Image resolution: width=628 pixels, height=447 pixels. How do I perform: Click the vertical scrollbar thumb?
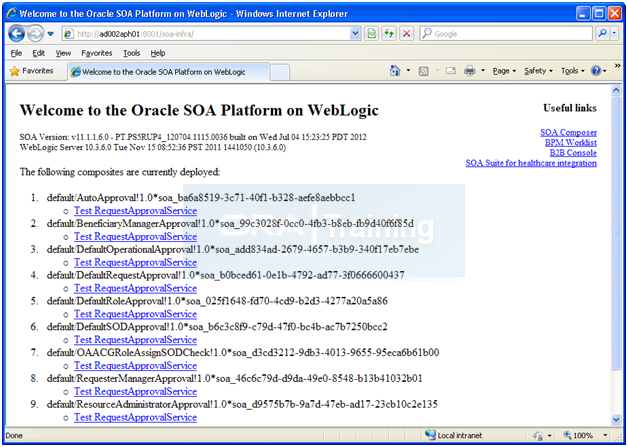pyautogui.click(x=616, y=234)
